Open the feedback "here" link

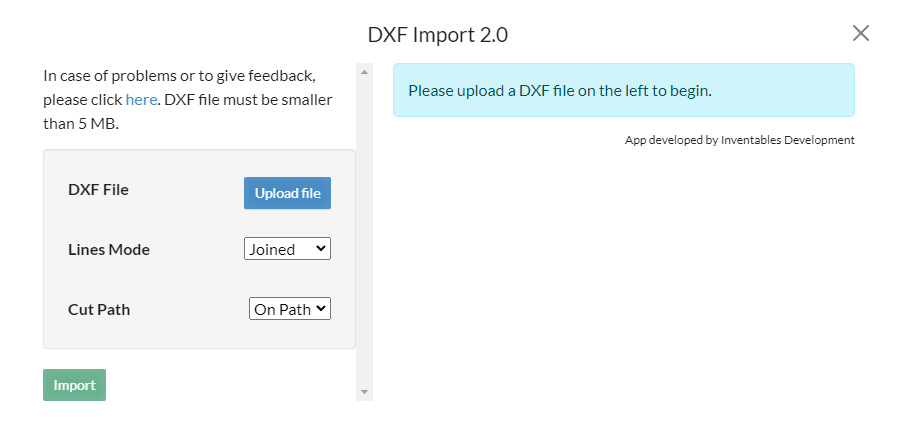141,100
